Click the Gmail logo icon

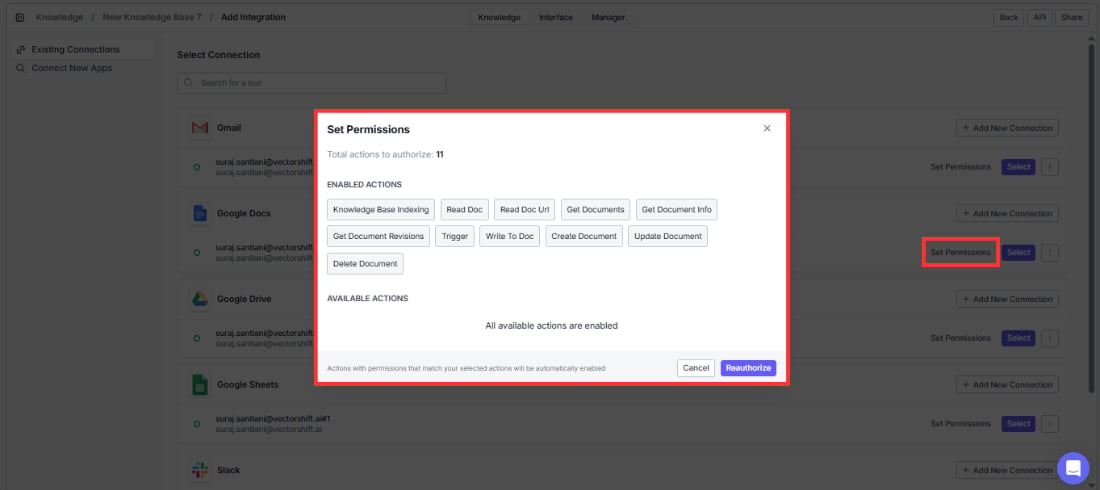[x=200, y=128]
